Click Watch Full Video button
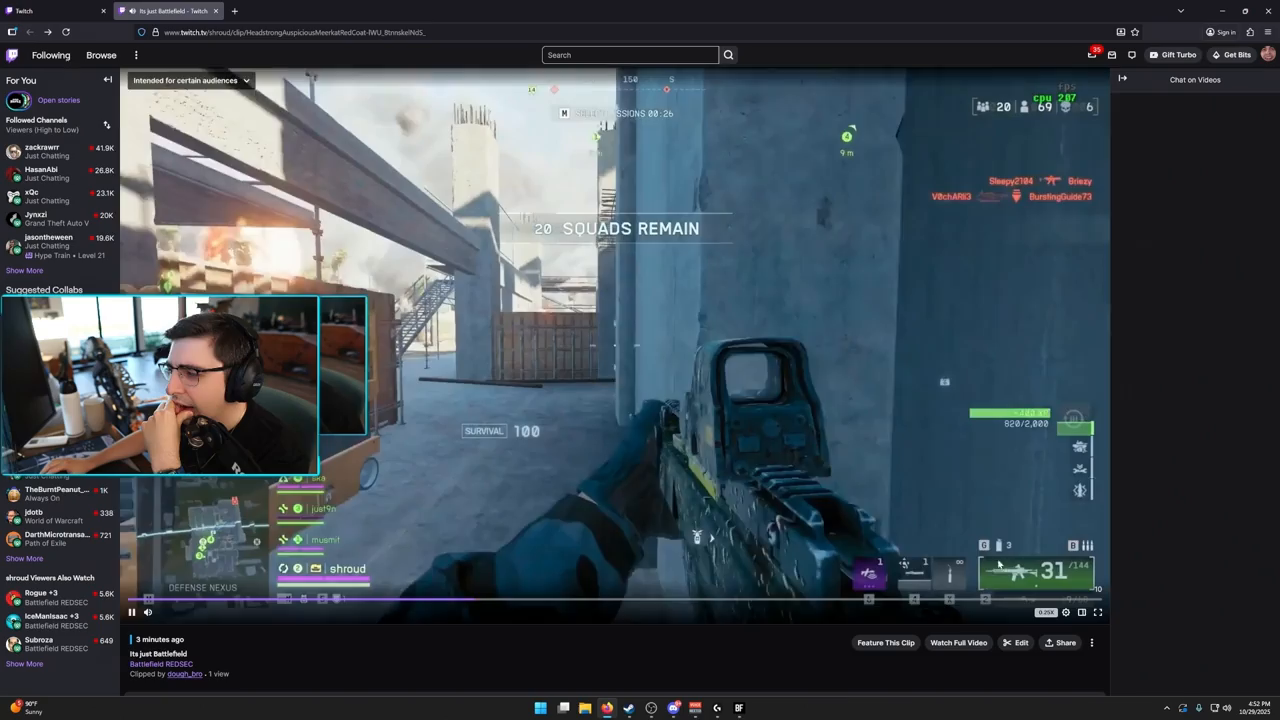Screen dimensions: 1280x720 pyautogui.click(x=958, y=643)
